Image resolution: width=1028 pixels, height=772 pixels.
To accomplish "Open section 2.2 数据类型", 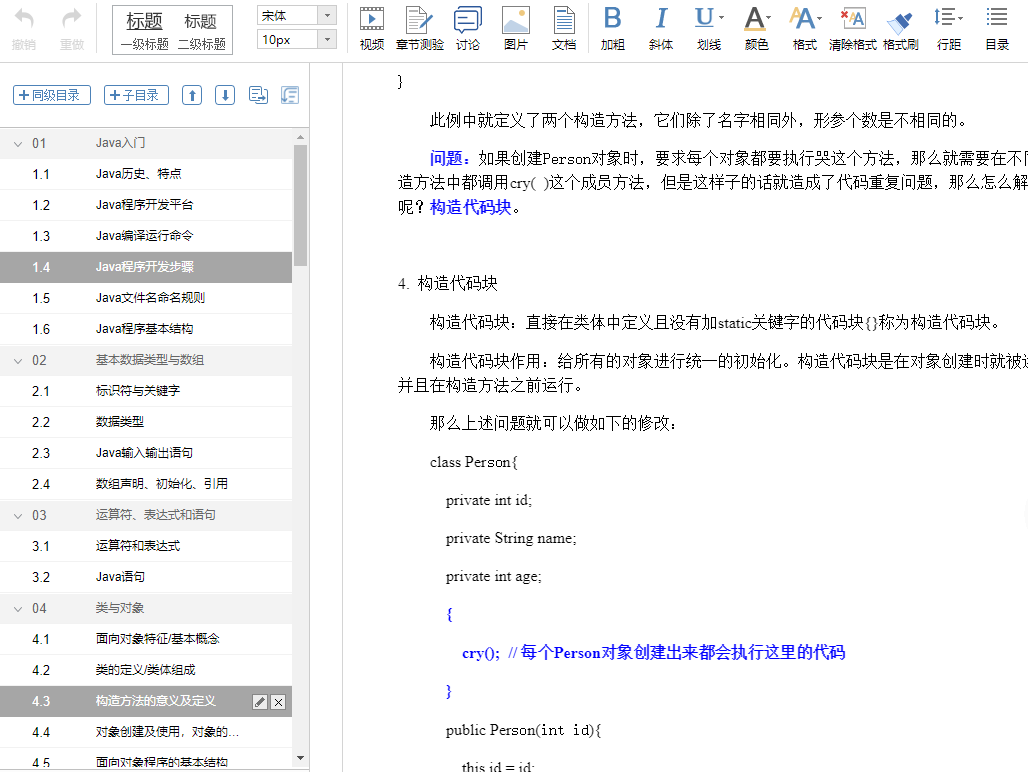I will coord(146,422).
